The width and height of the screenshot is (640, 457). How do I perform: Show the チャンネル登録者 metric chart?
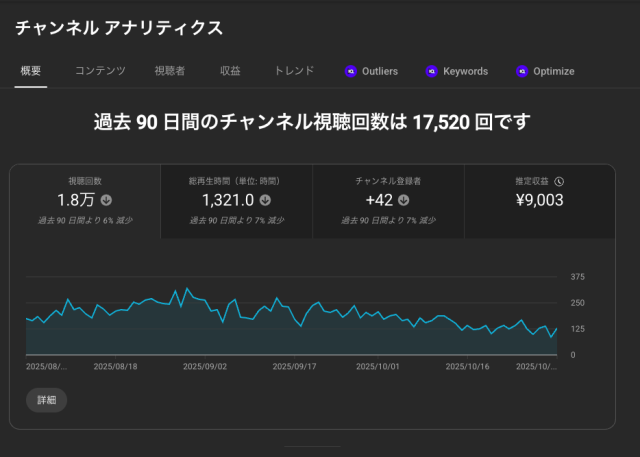click(388, 201)
